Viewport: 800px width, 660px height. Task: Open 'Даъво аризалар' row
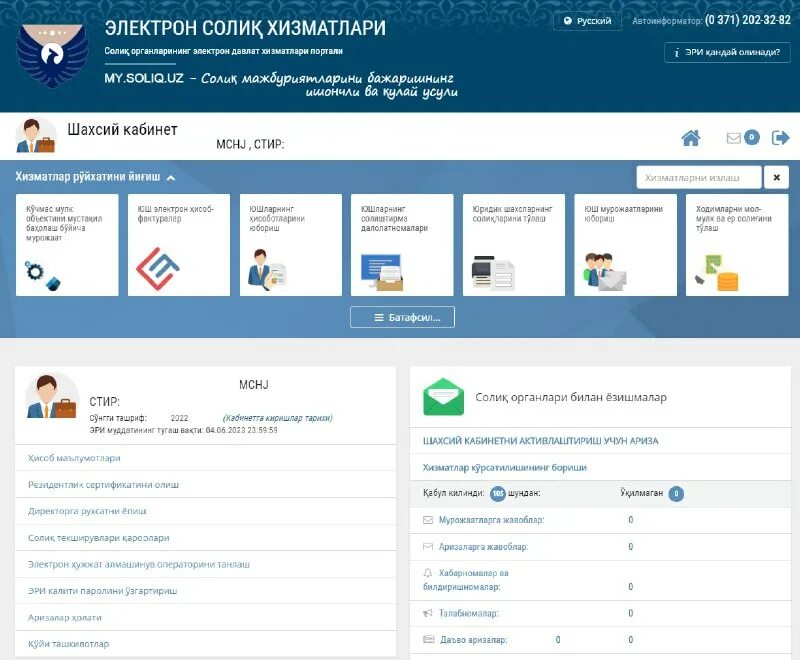601,640
